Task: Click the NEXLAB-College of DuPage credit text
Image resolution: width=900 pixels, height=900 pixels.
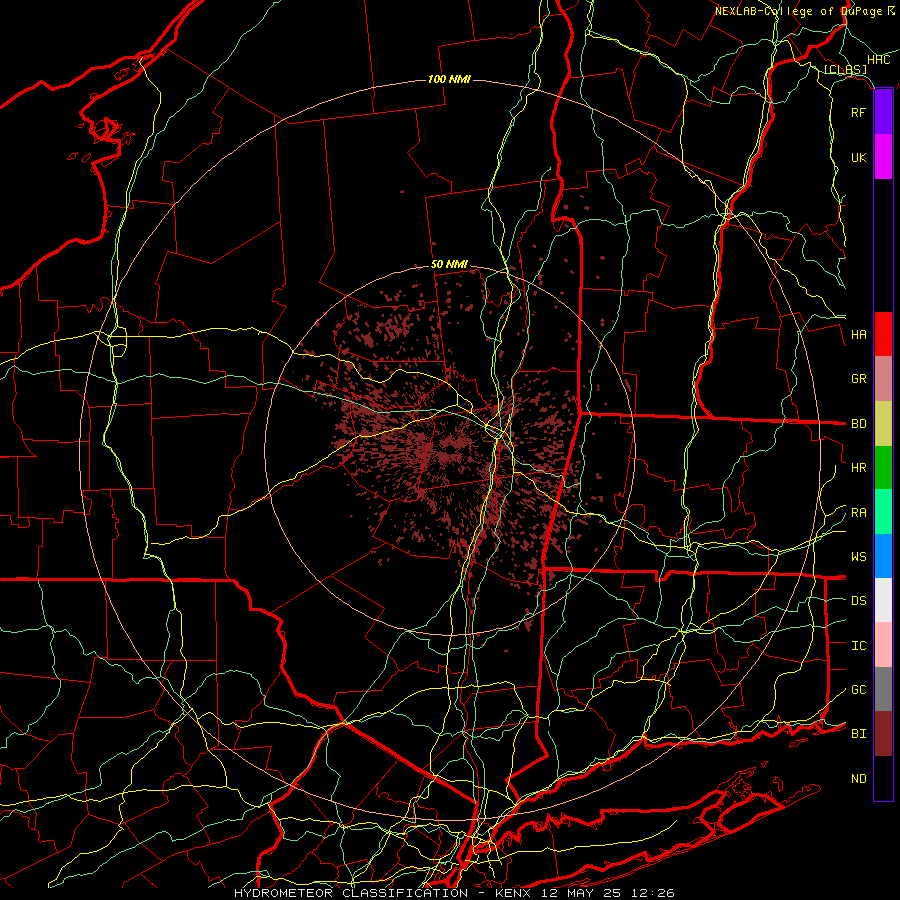Action: click(798, 11)
